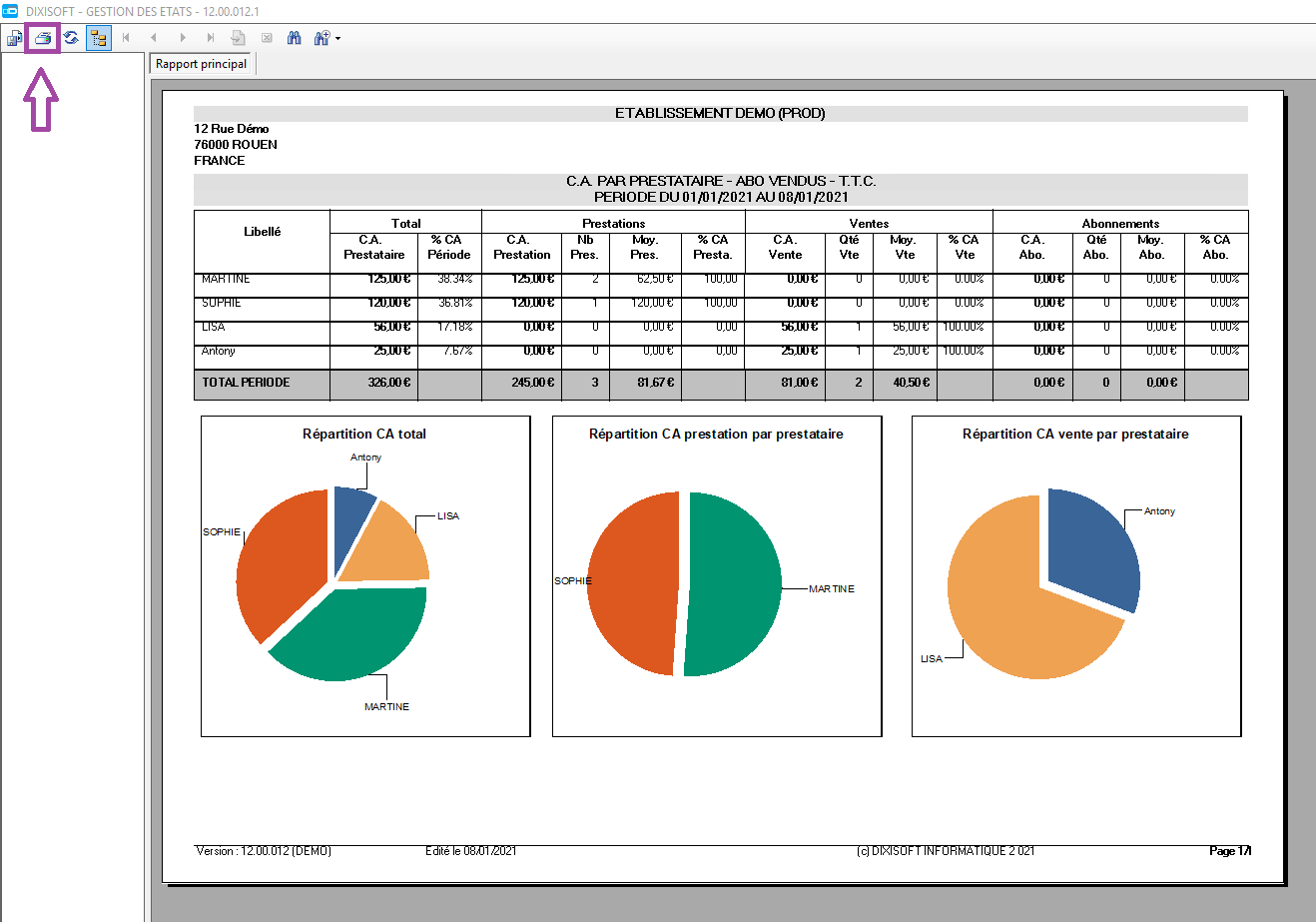1316x922 pixels.
Task: Click the TOTAL PERIODE row label
Action: [246, 383]
